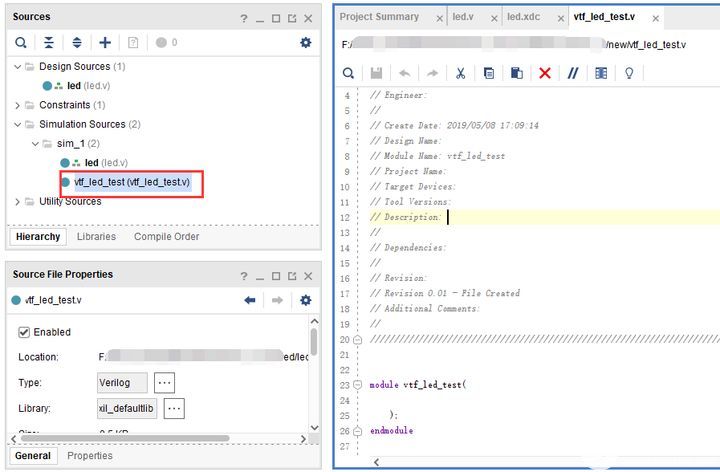The image size is (720, 472).
Task: Open the Properties tab at bottom
Action: point(90,456)
